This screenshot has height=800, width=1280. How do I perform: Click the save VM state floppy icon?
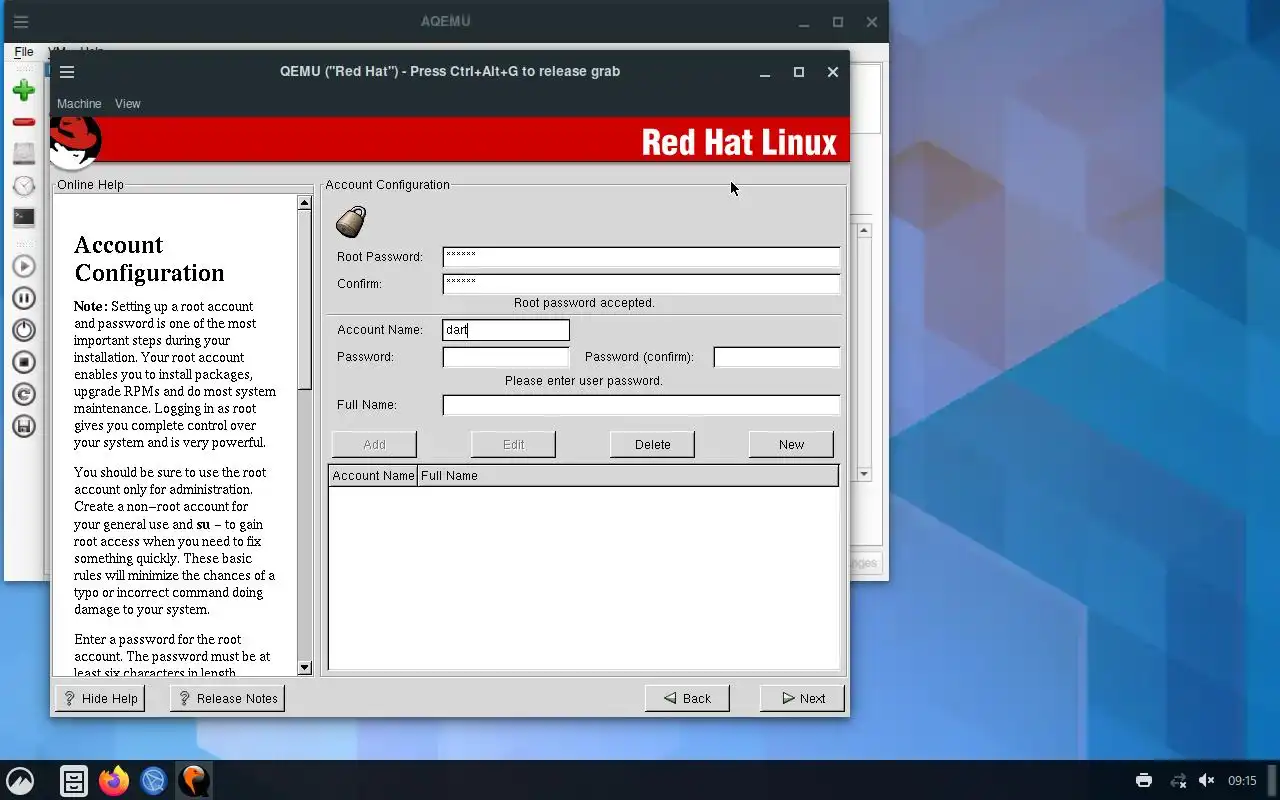point(23,426)
